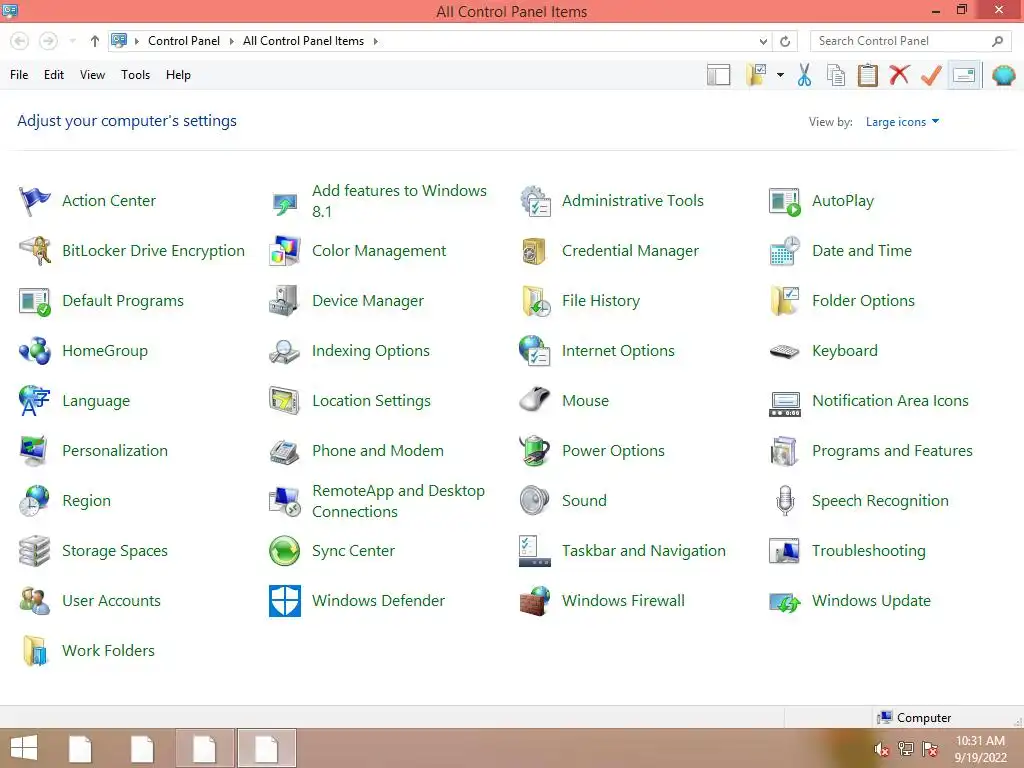Image resolution: width=1024 pixels, height=768 pixels.
Task: Expand the Control Panel breadcrumb arrow
Action: (x=231, y=41)
